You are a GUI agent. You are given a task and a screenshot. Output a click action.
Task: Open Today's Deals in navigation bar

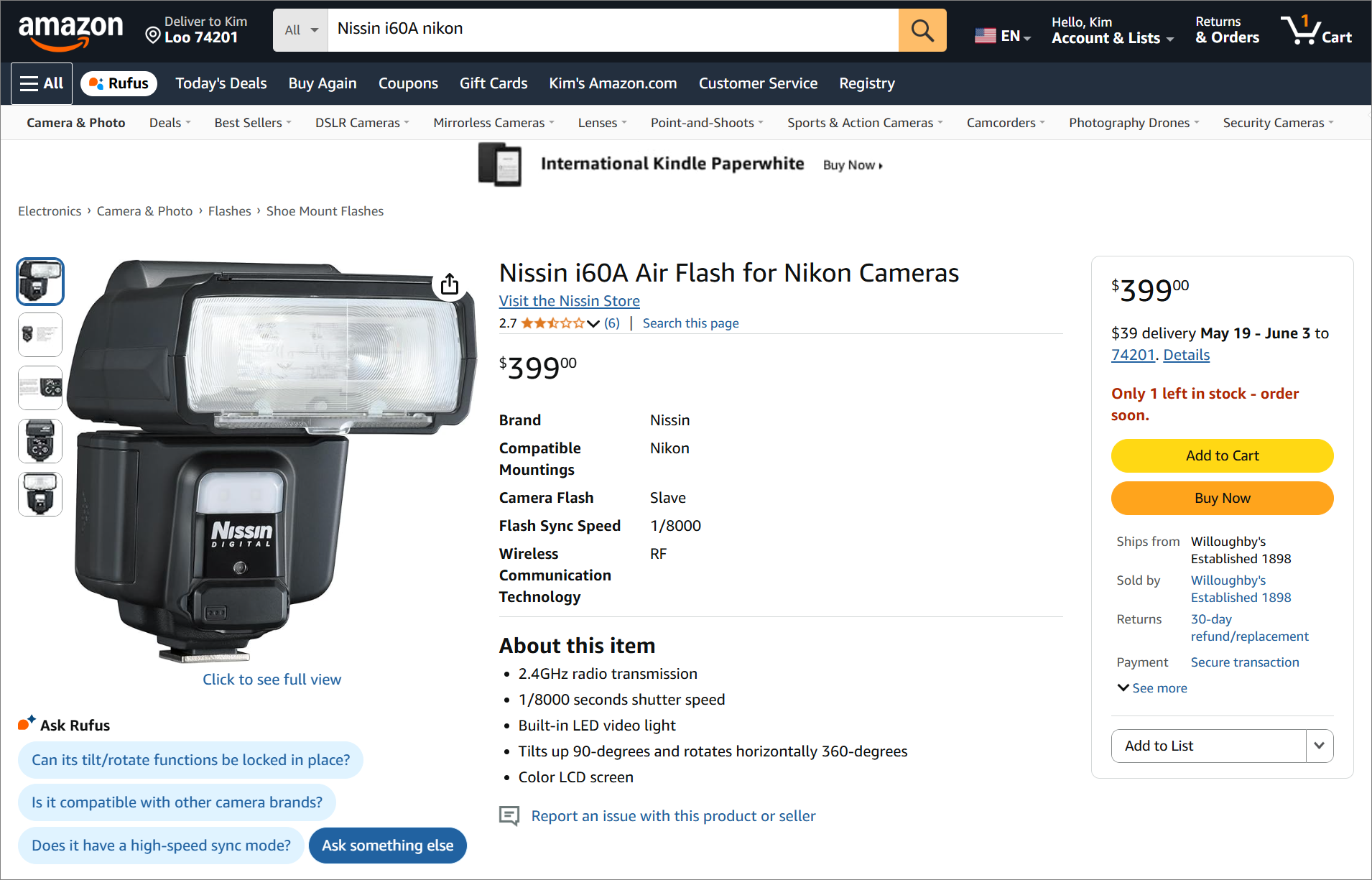(x=221, y=83)
